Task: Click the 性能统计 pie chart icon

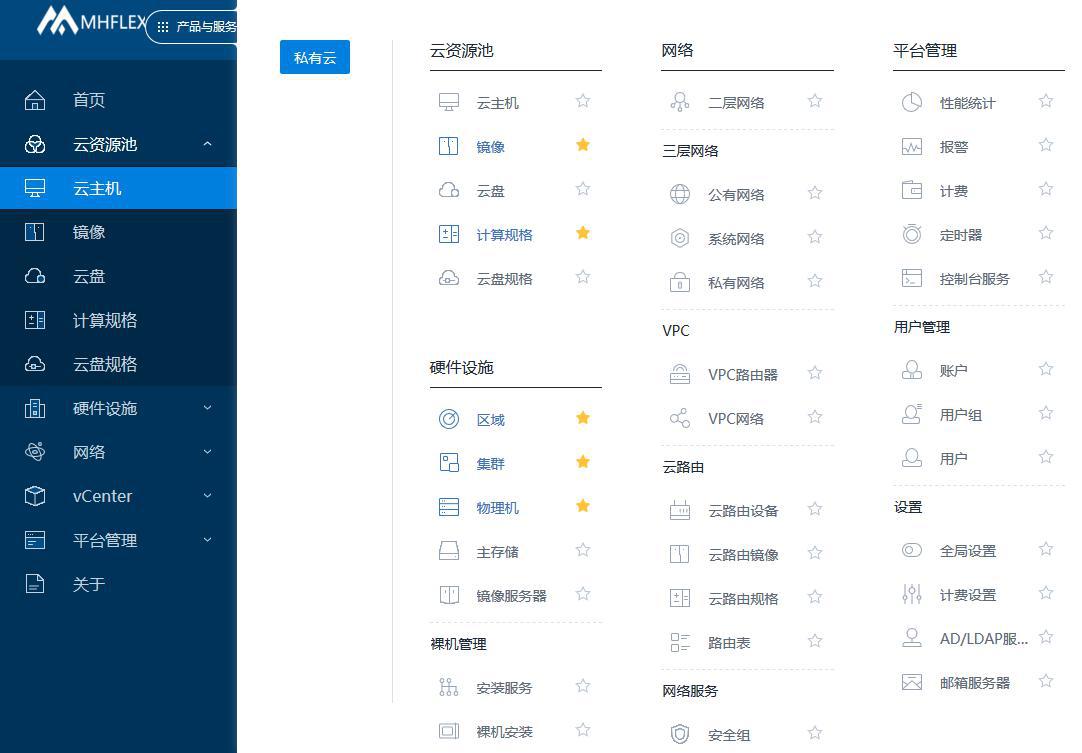Action: click(912, 102)
